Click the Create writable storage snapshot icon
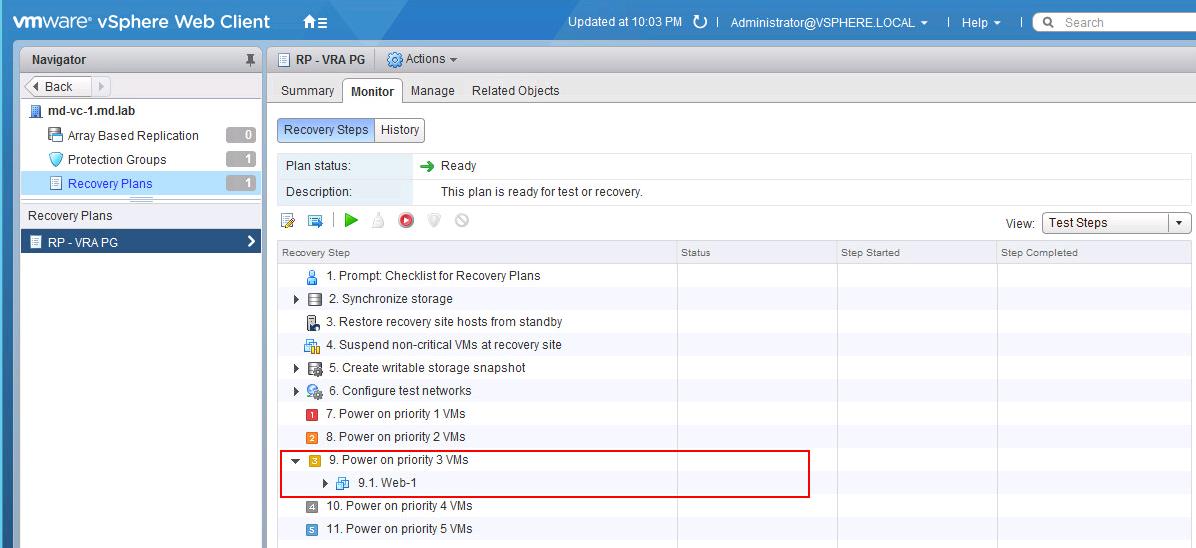This screenshot has width=1196, height=548. click(315, 369)
